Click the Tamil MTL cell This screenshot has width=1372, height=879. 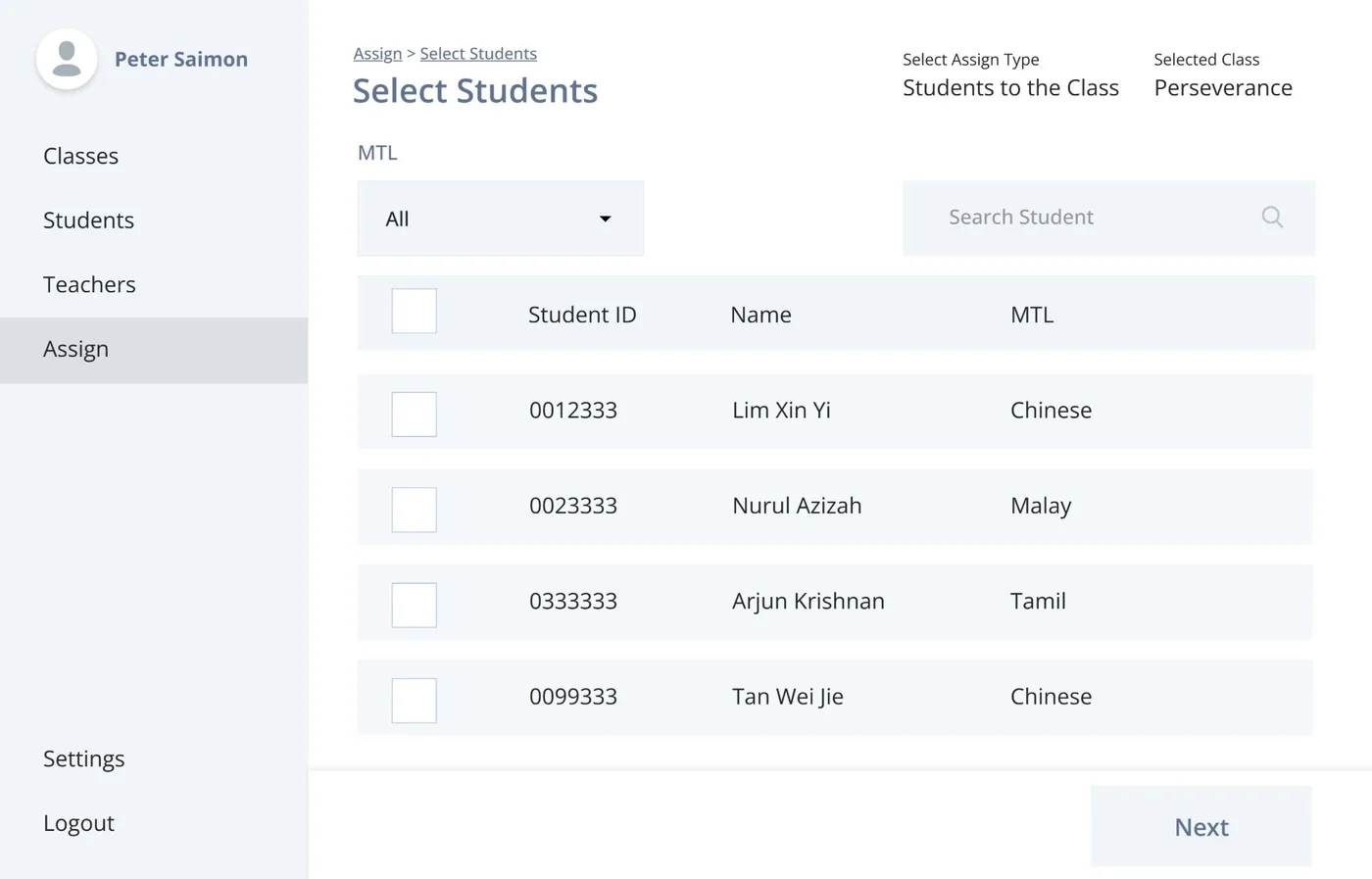[x=1038, y=601]
